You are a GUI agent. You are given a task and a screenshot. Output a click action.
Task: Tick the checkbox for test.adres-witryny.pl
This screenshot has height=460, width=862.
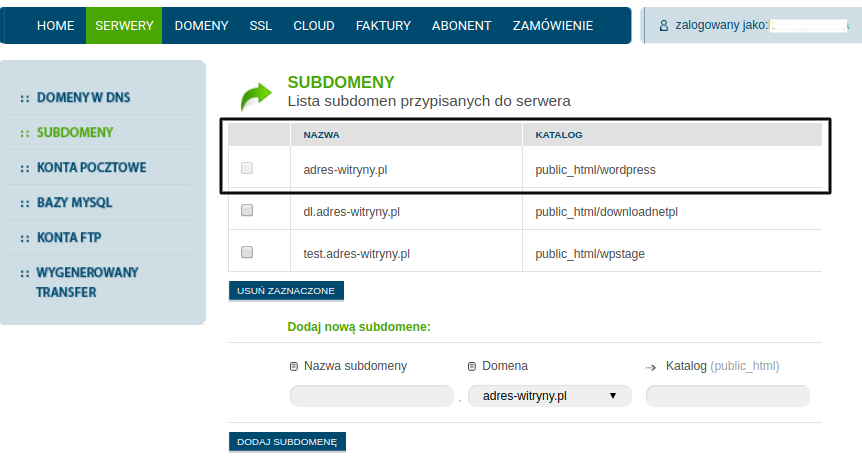247,252
